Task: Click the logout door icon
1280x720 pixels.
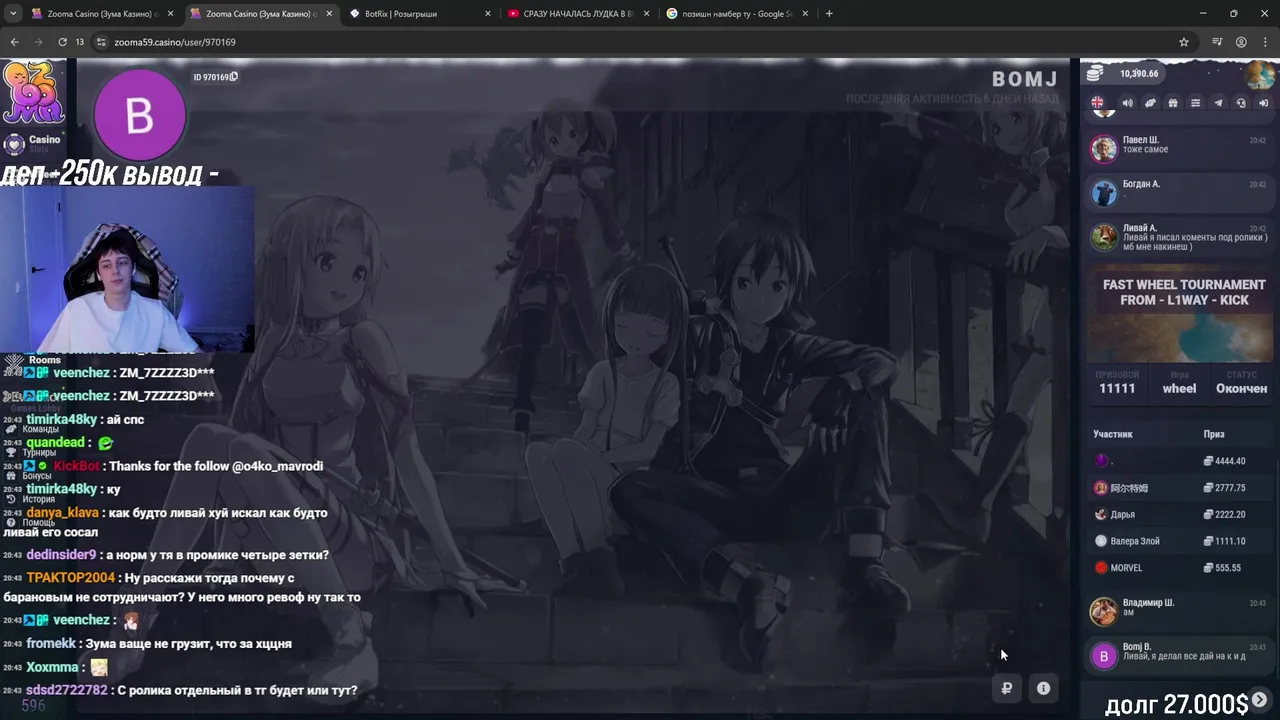Action: point(1263,103)
